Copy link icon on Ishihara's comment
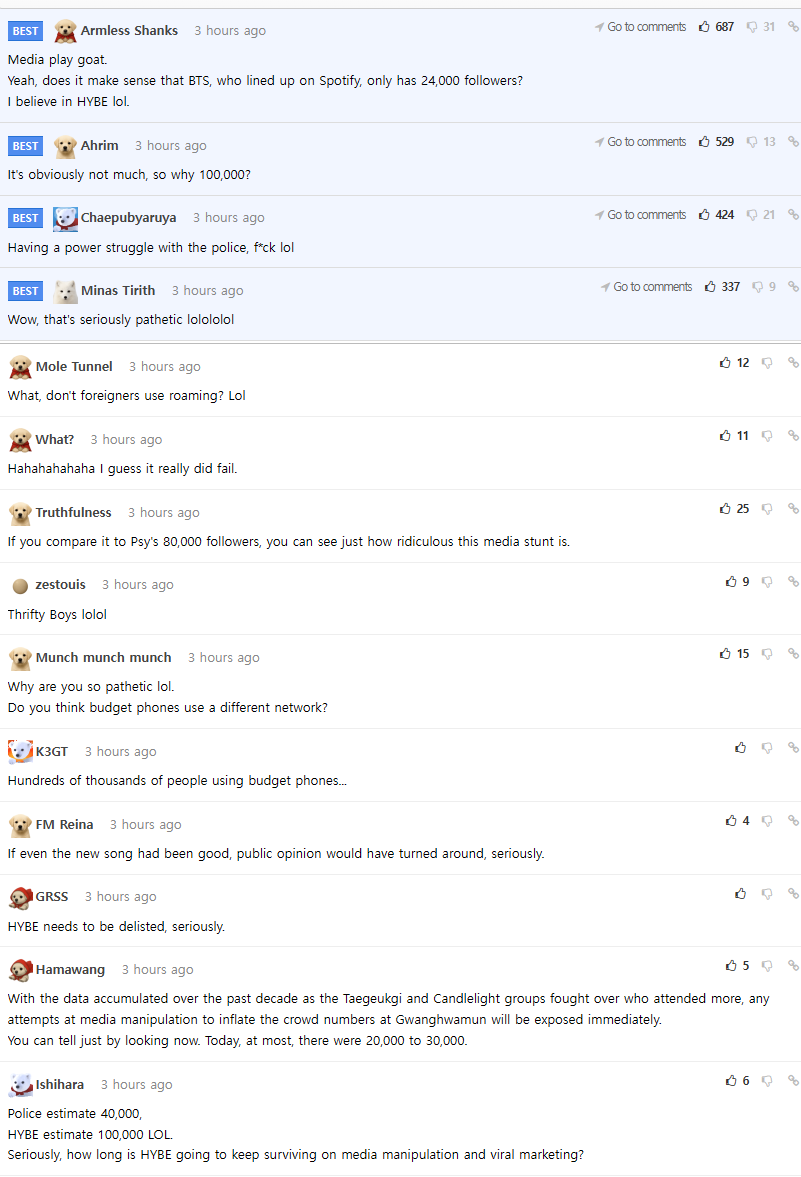The width and height of the screenshot is (801, 1177). (x=793, y=1081)
